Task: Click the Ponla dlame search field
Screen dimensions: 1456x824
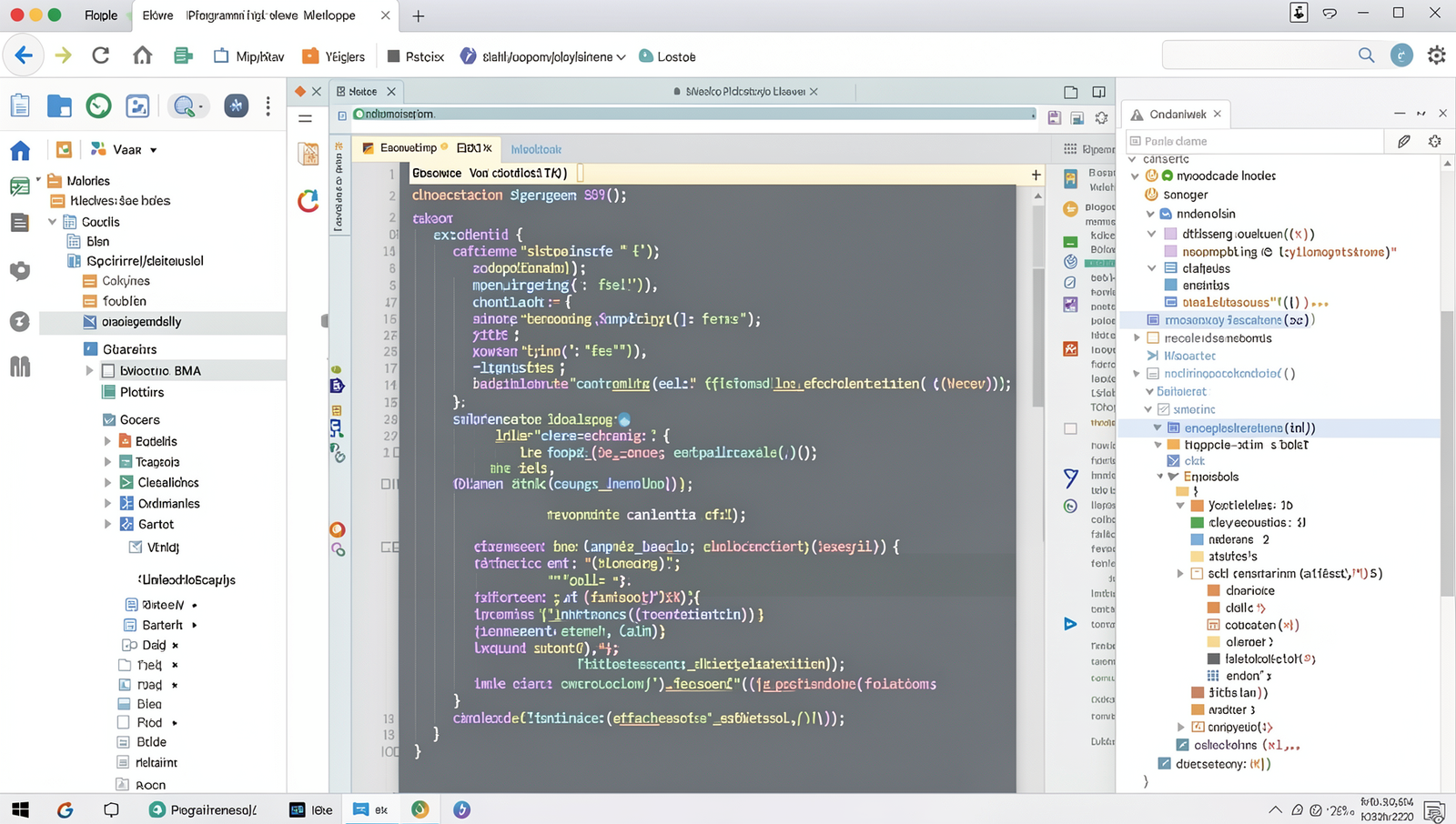Action: (1254, 141)
